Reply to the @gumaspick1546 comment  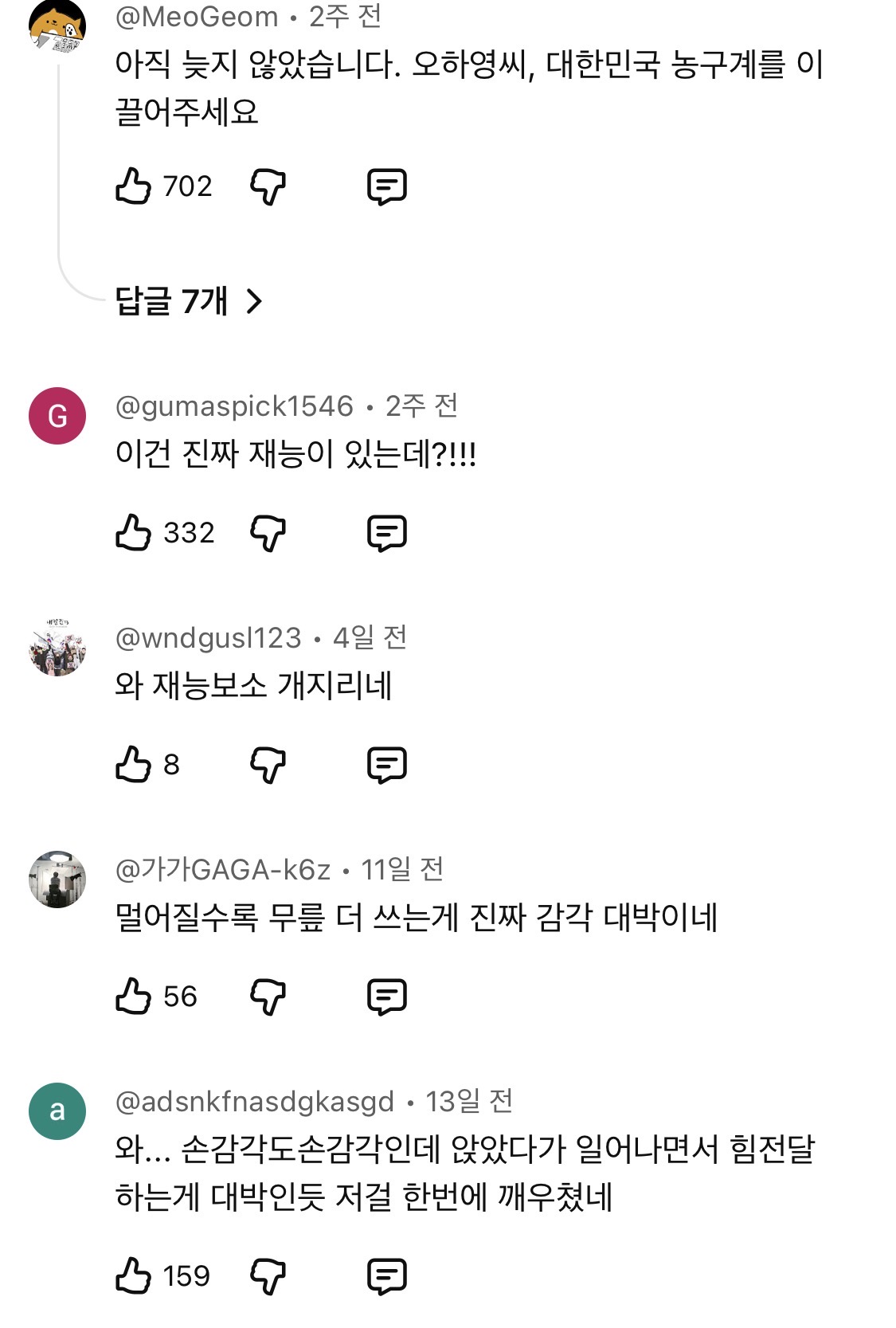pos(386,532)
